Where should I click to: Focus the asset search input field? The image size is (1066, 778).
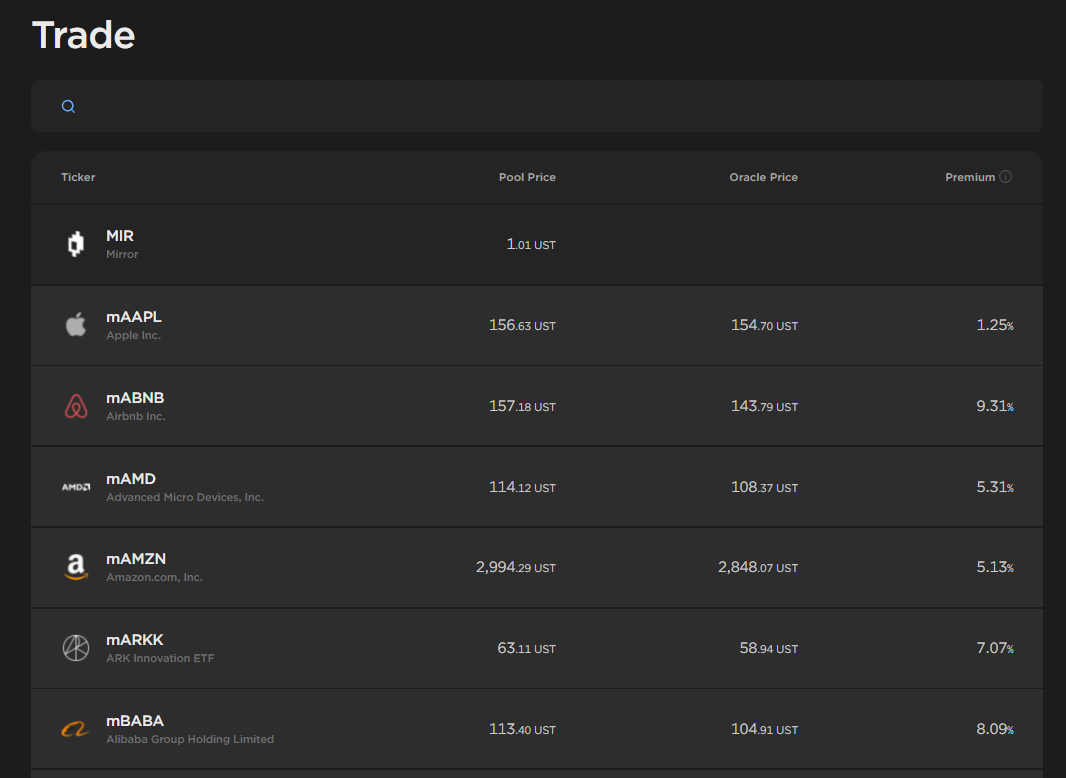(x=550, y=107)
